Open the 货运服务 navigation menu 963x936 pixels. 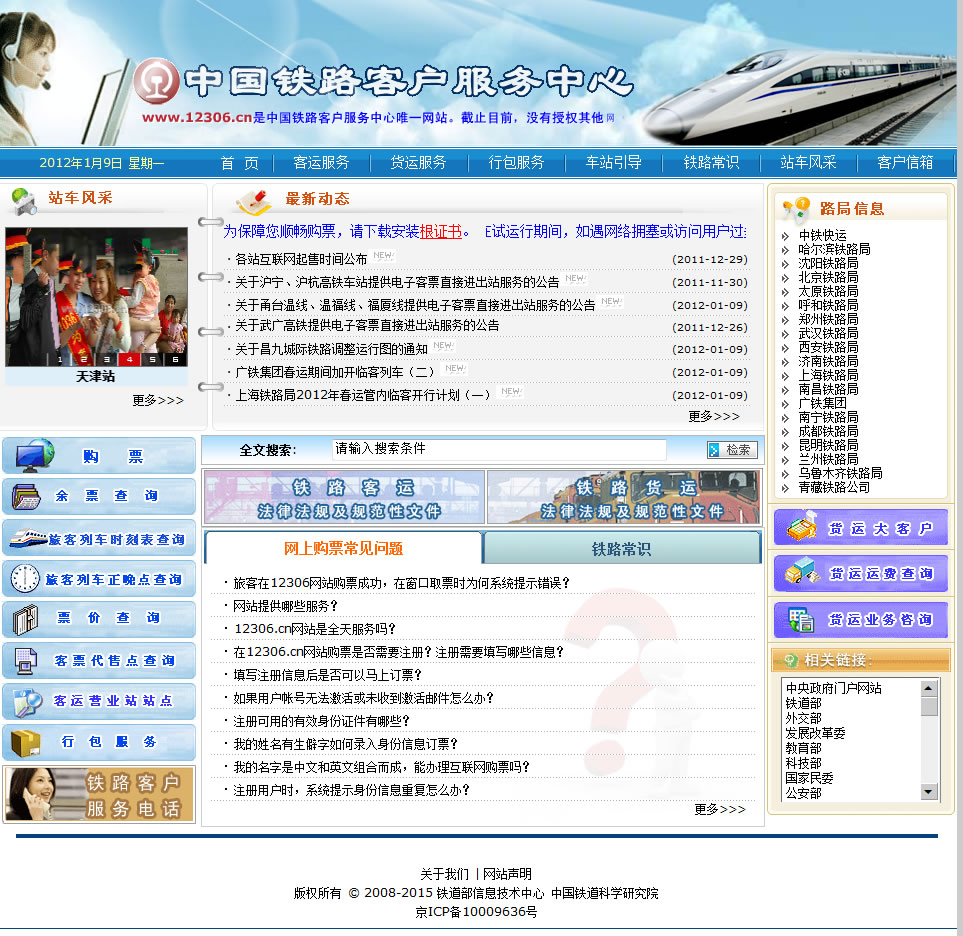click(x=418, y=163)
